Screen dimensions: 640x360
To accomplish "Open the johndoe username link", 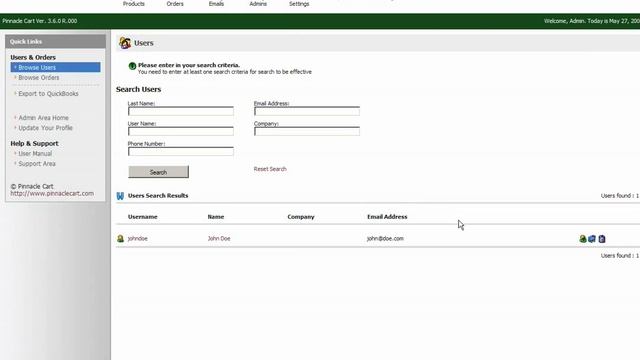I will tap(138, 238).
